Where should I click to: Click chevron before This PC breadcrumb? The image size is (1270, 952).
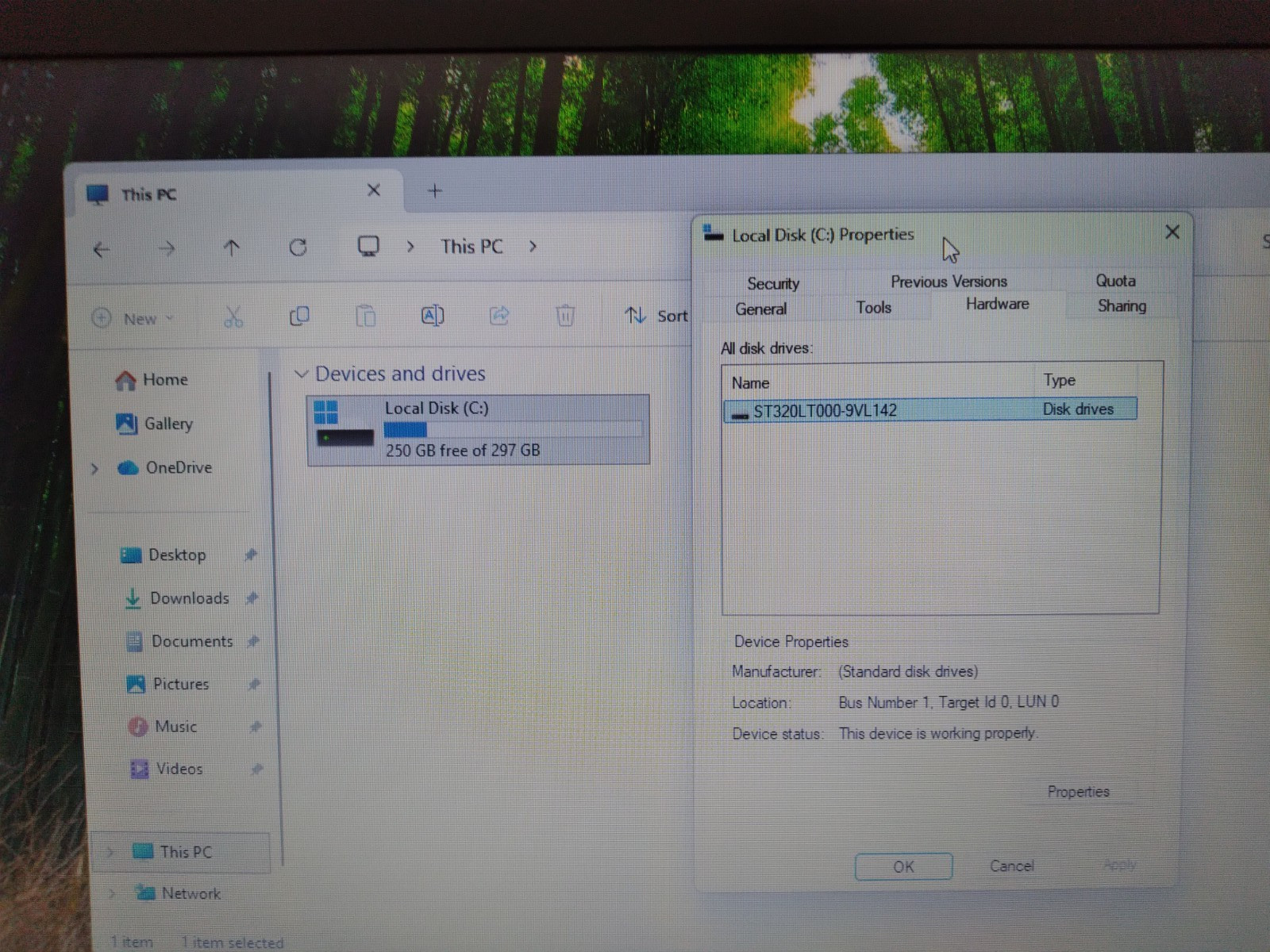click(x=410, y=247)
